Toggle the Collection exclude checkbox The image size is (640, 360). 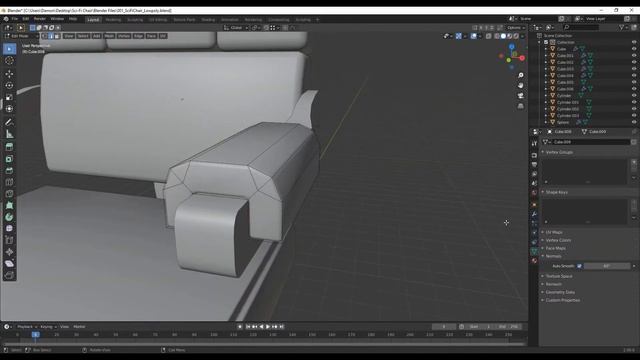[546, 42]
